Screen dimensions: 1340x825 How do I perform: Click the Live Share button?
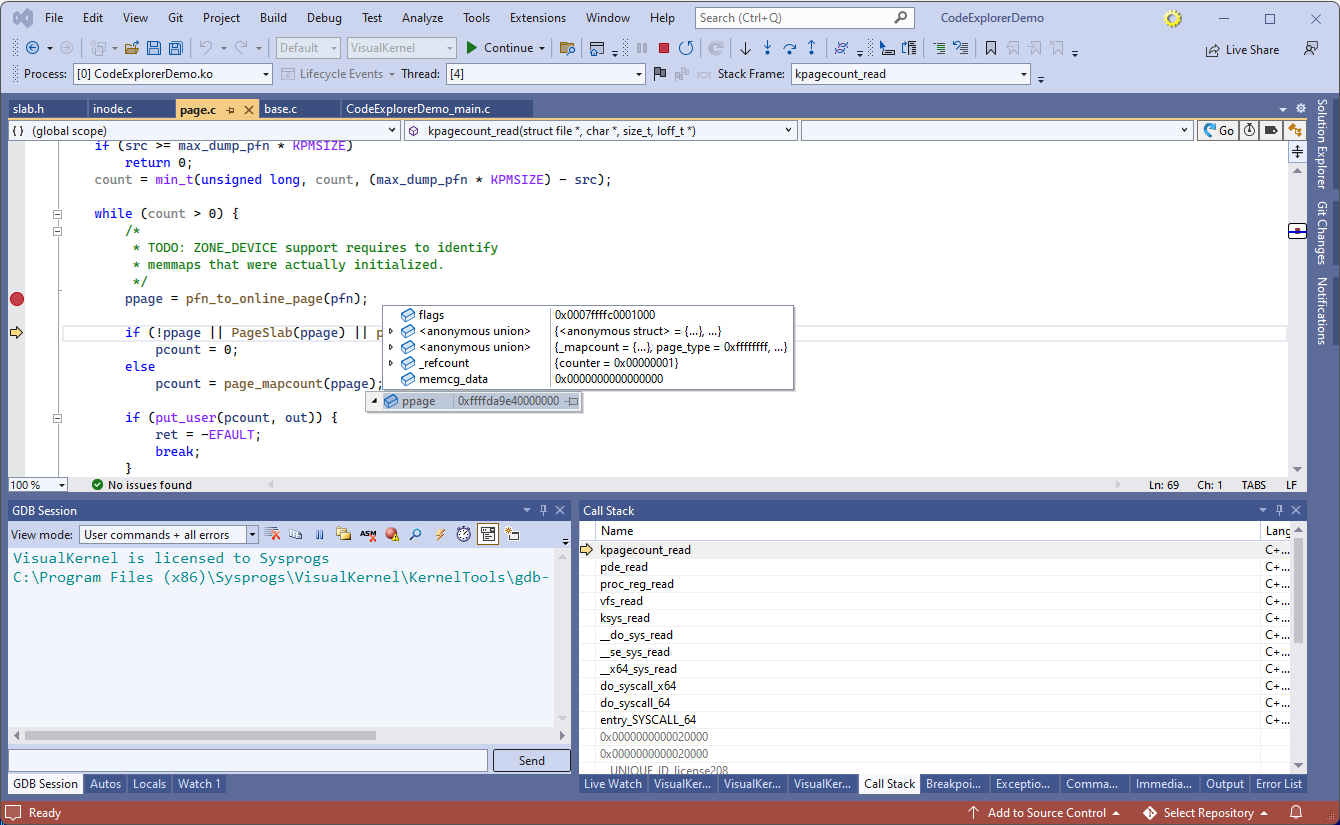pyautogui.click(x=1241, y=50)
